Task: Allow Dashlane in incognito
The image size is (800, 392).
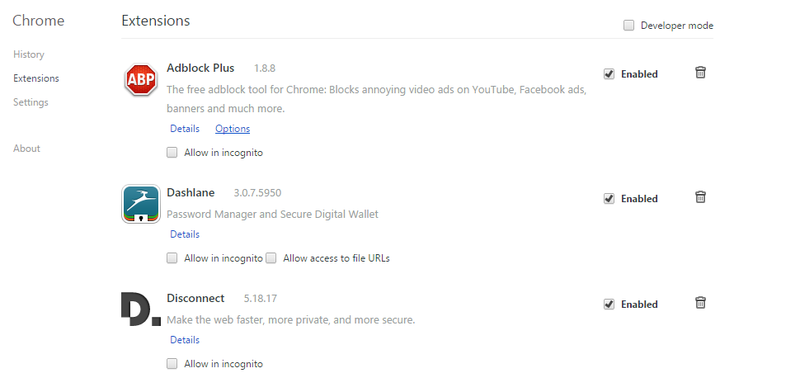Action: [x=172, y=258]
